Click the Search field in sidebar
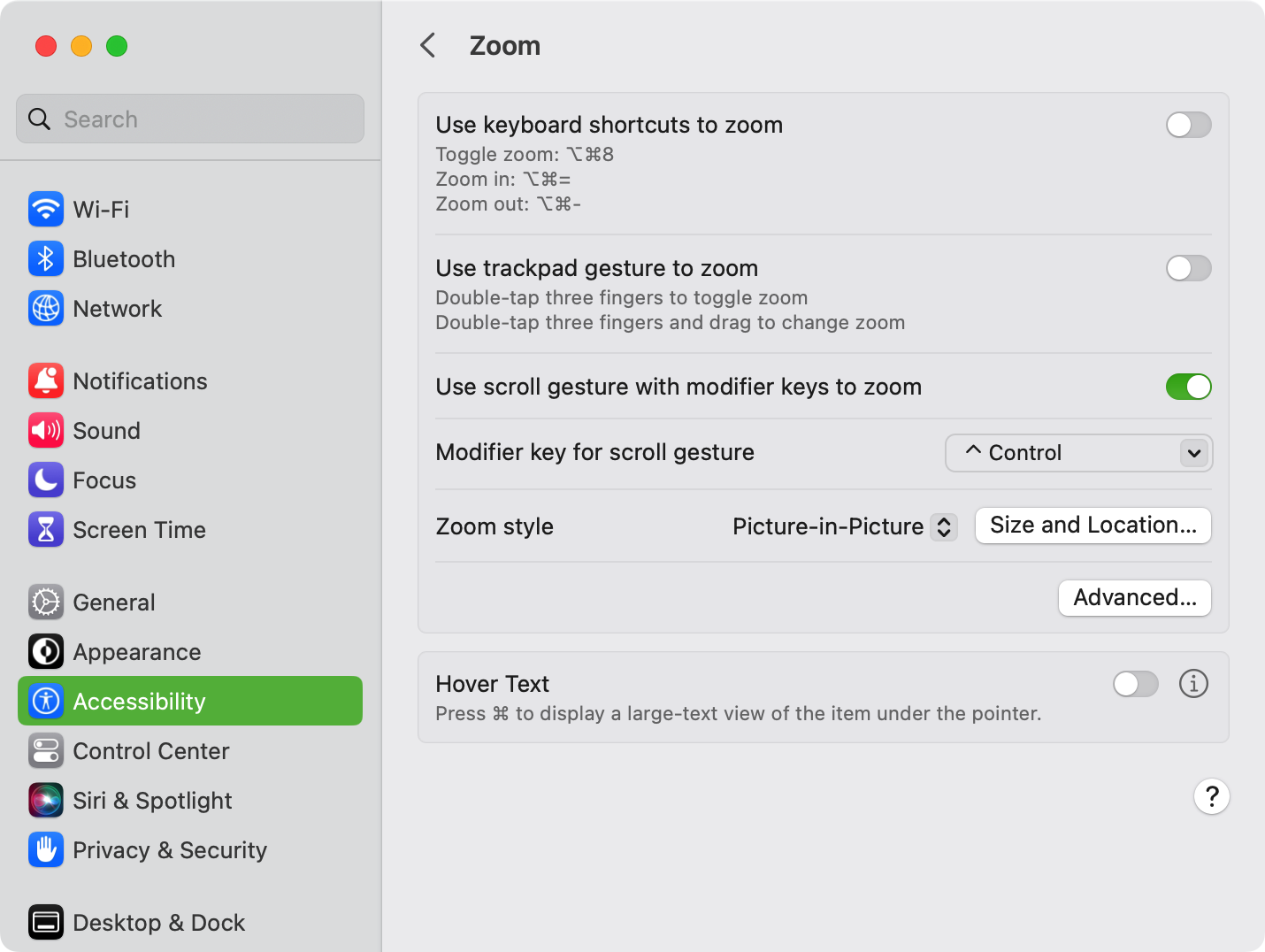This screenshot has width=1265, height=952. [x=190, y=119]
